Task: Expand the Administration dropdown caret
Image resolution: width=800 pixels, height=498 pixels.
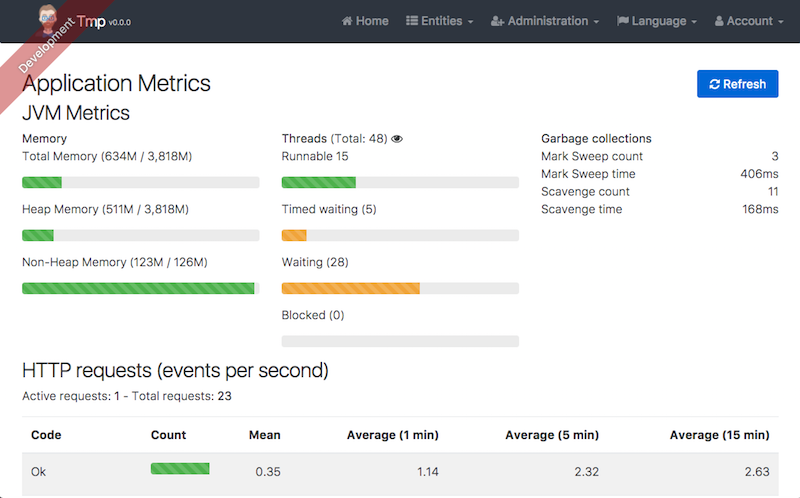Action: [596, 22]
